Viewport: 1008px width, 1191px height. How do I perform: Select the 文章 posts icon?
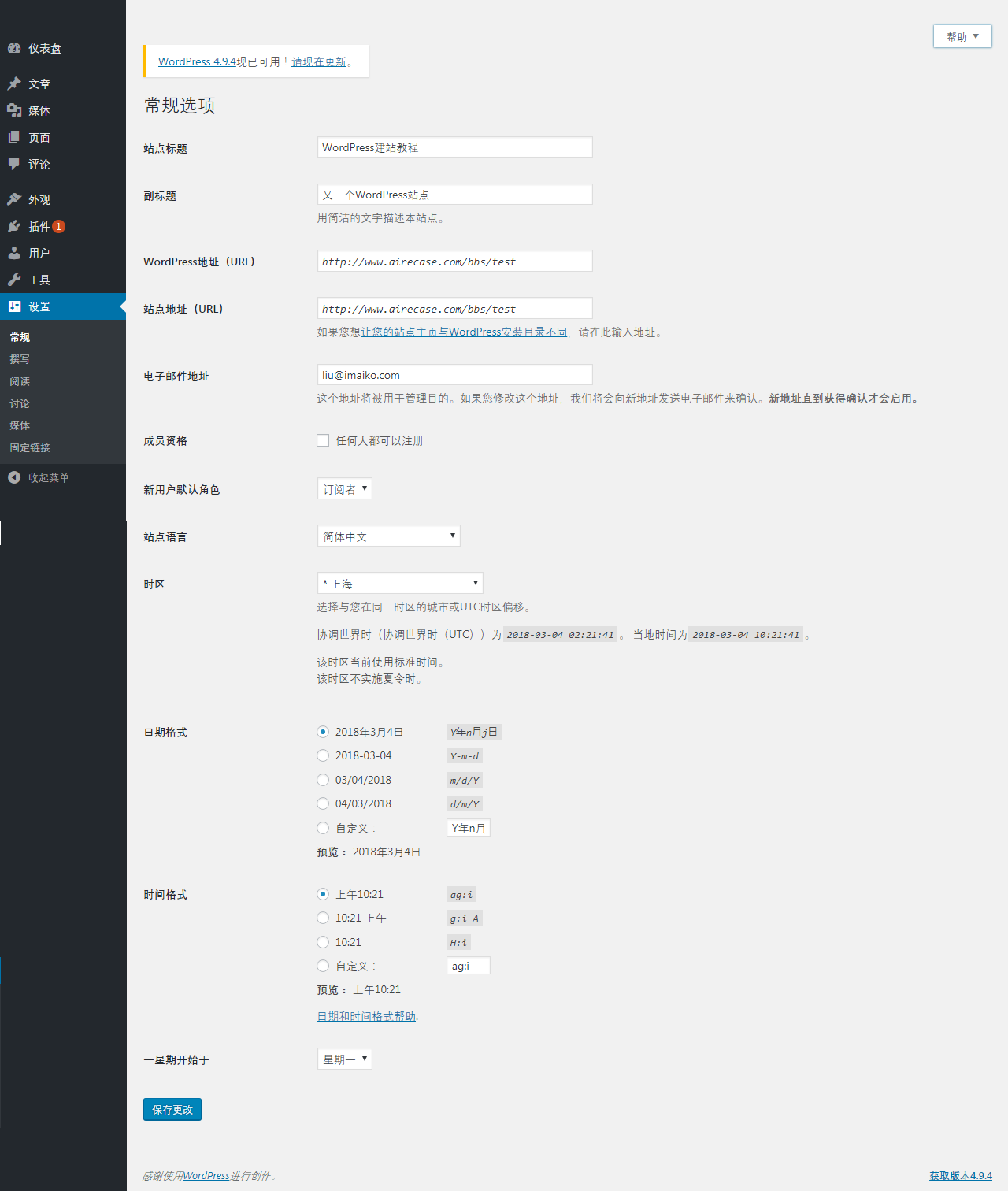click(x=14, y=83)
